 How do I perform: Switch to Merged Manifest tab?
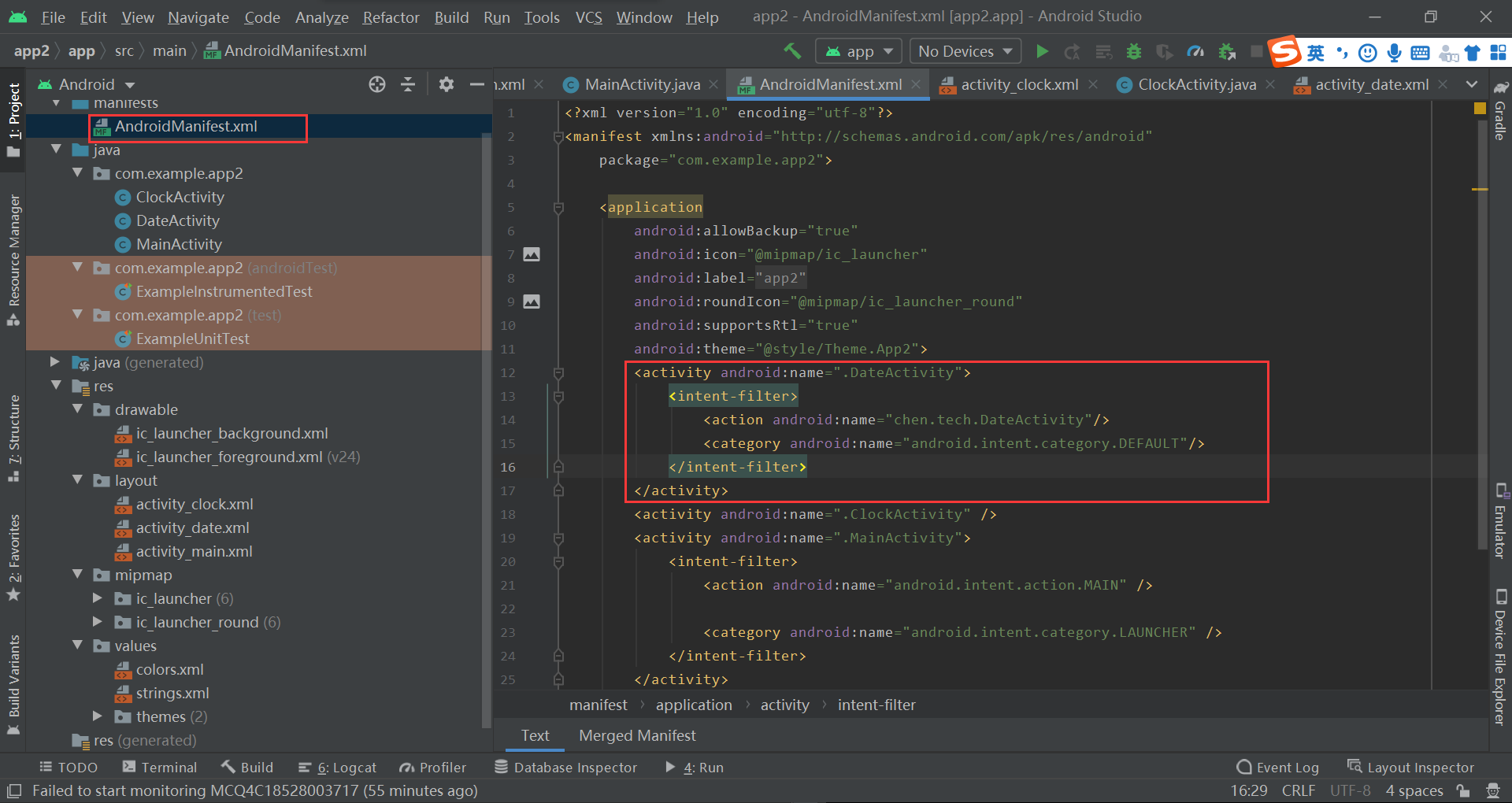[637, 735]
